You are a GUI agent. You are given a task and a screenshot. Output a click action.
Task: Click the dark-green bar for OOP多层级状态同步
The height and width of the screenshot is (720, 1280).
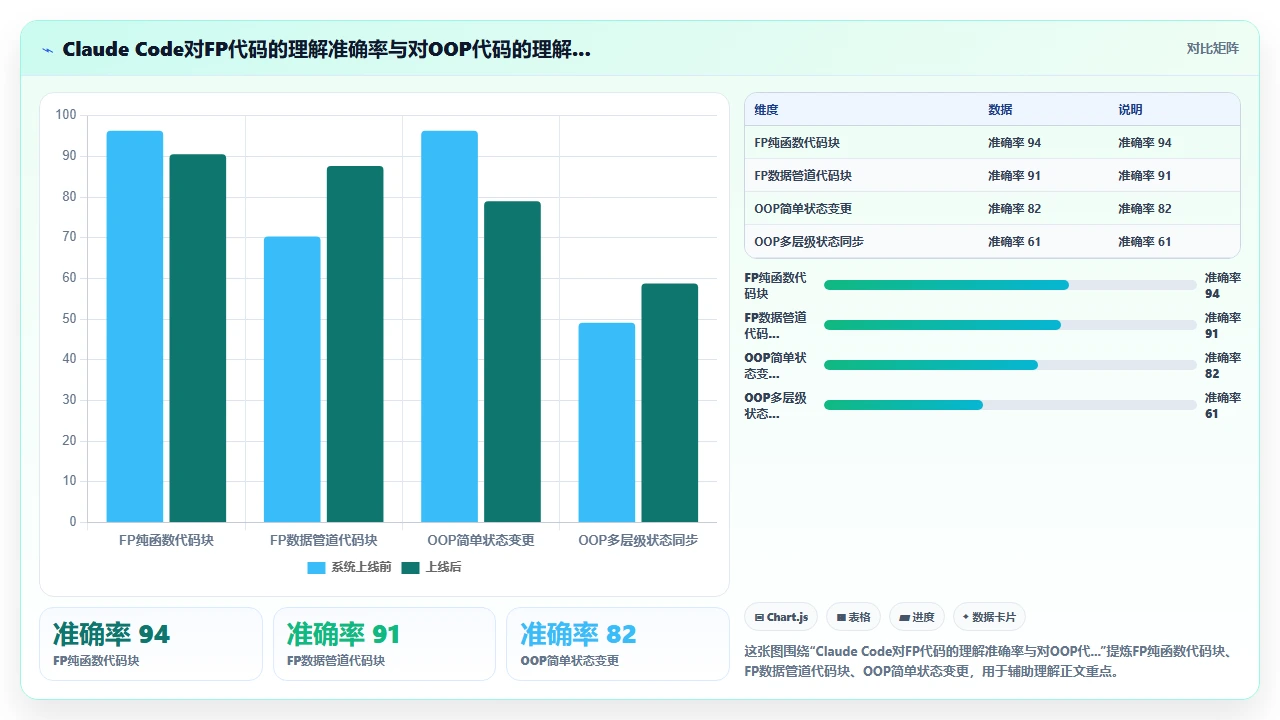(670, 403)
